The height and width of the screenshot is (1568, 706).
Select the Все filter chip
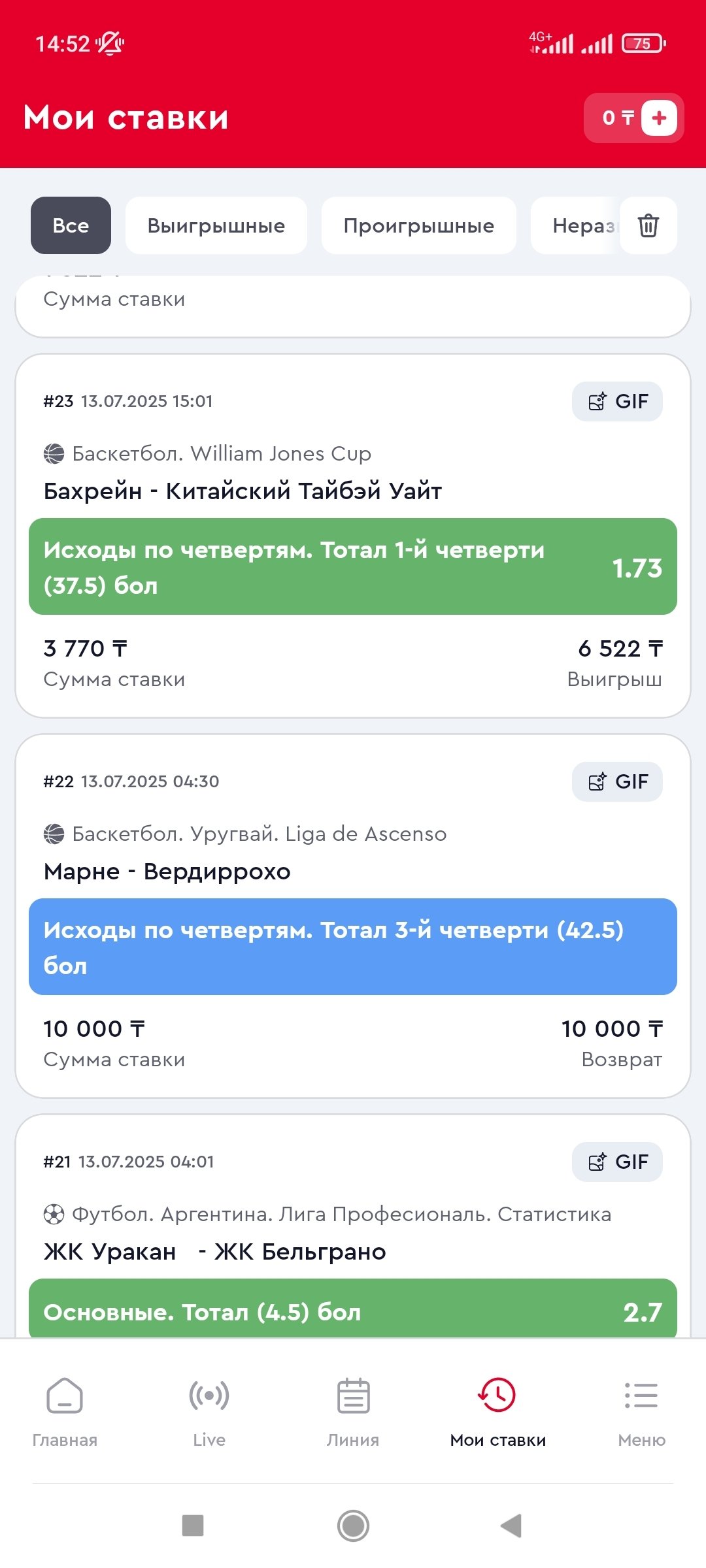[71, 225]
